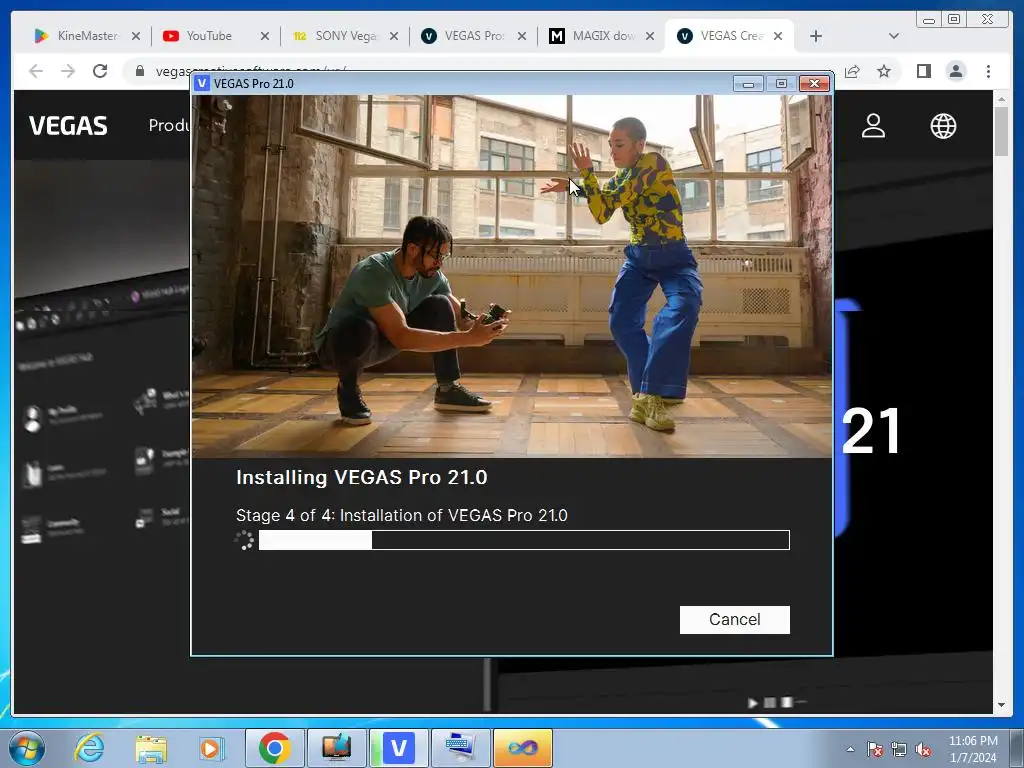The width and height of the screenshot is (1024, 768).
Task: Switch to the KineMaster browser tab
Action: [x=87, y=36]
